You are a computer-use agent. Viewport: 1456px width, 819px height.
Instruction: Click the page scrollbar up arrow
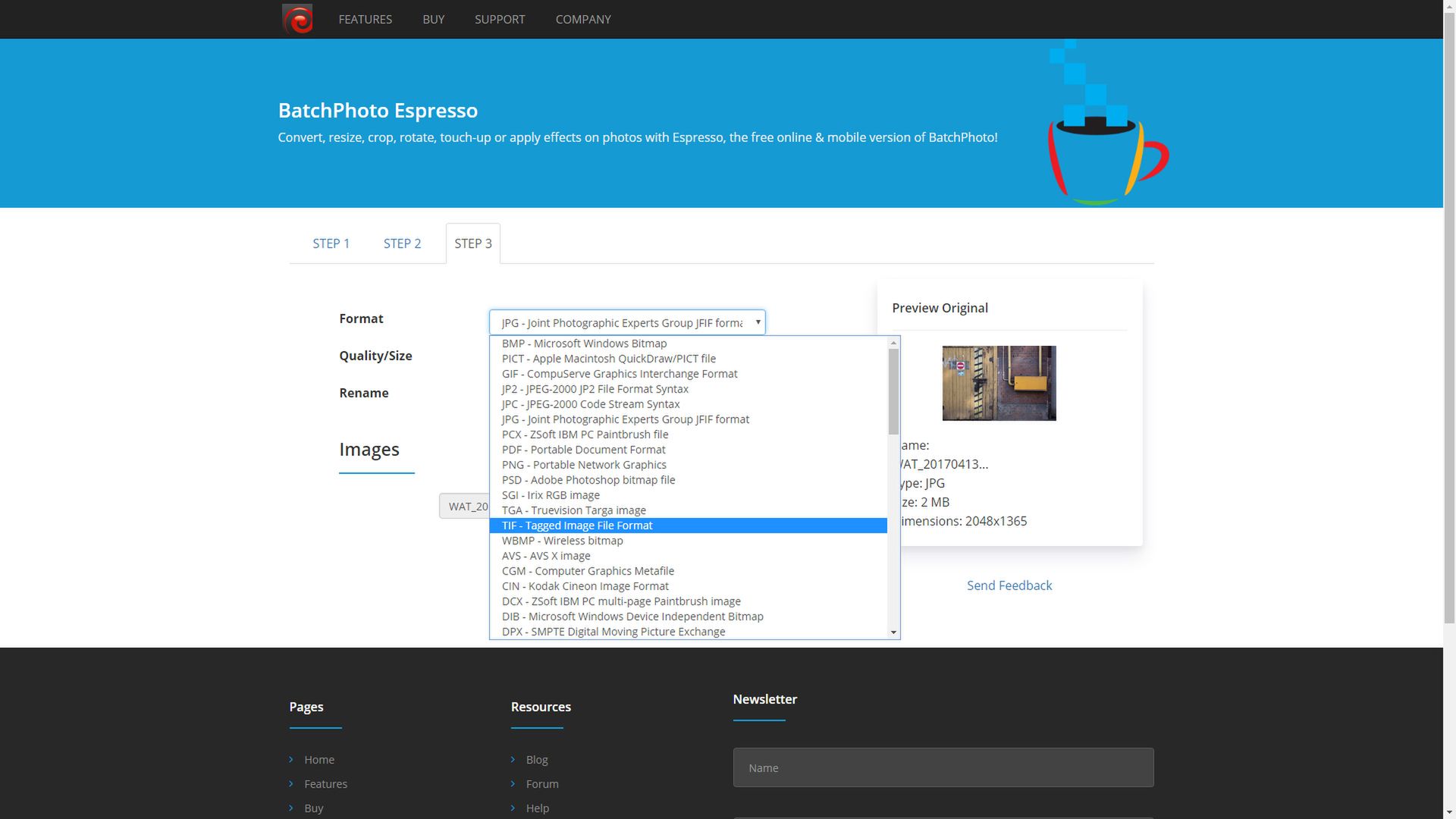1449,6
